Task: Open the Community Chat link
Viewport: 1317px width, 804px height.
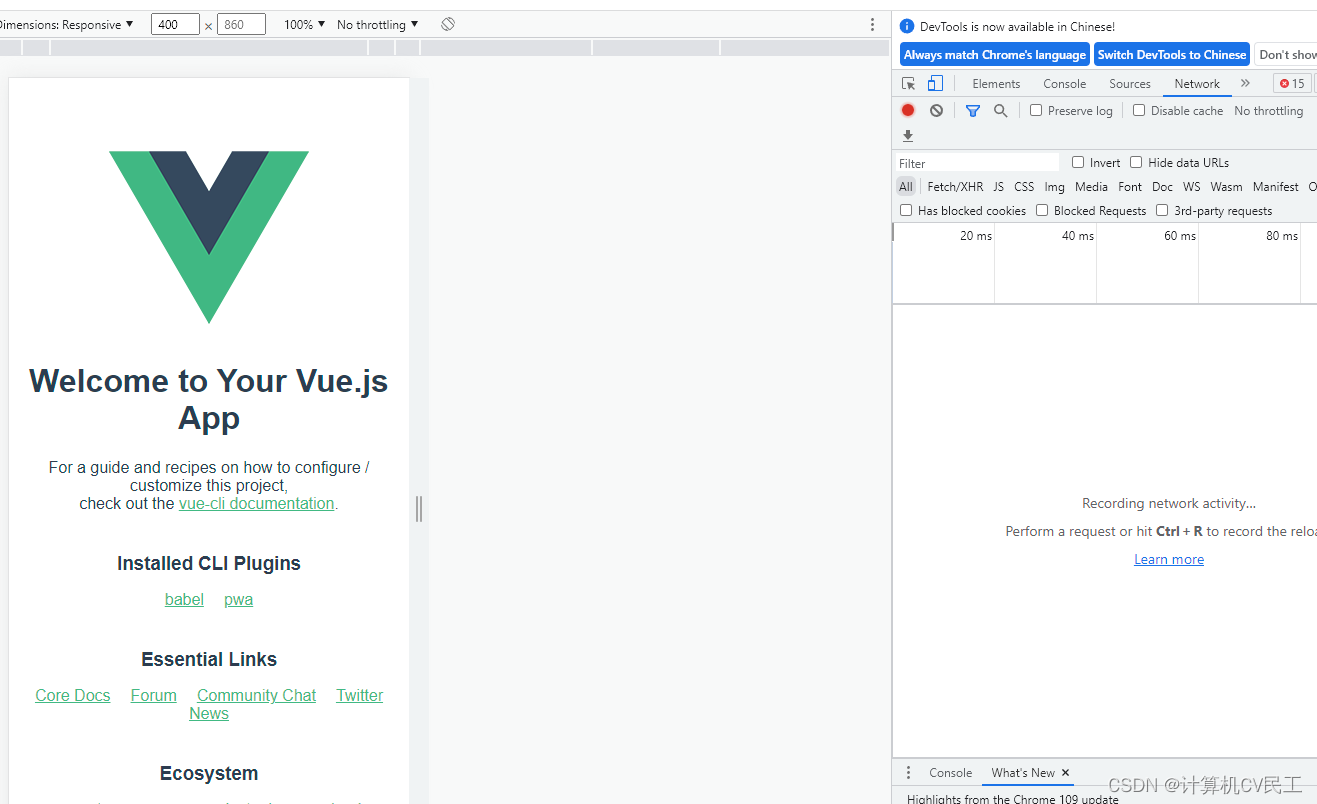Action: (256, 696)
